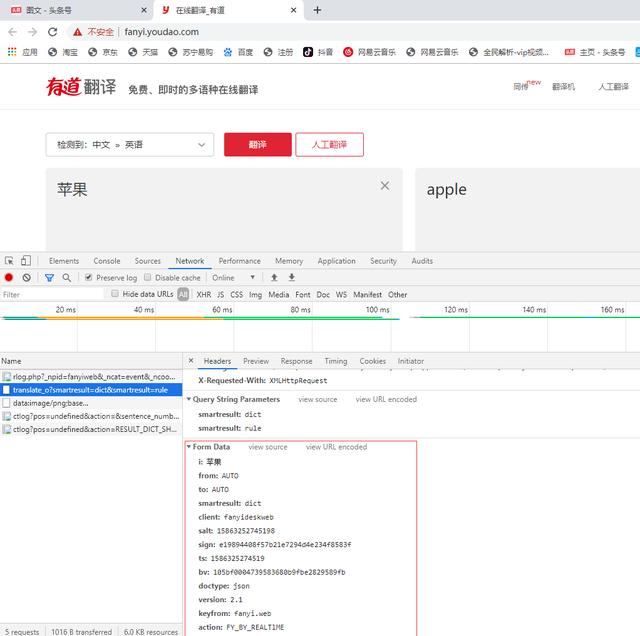Click the outlined human translation button
Viewport: 640px width, 636px height.
pos(329,145)
